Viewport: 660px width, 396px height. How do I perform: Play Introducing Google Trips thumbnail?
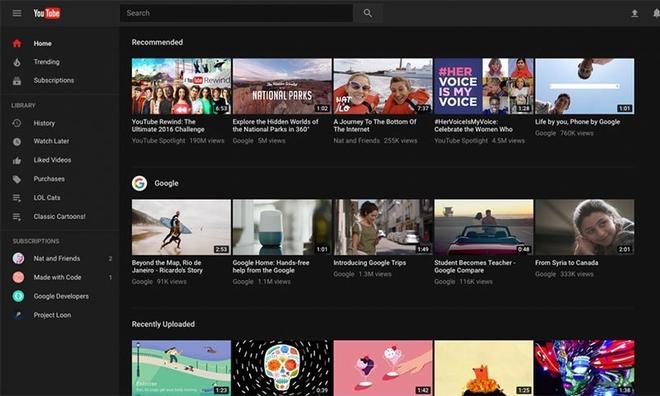383,227
